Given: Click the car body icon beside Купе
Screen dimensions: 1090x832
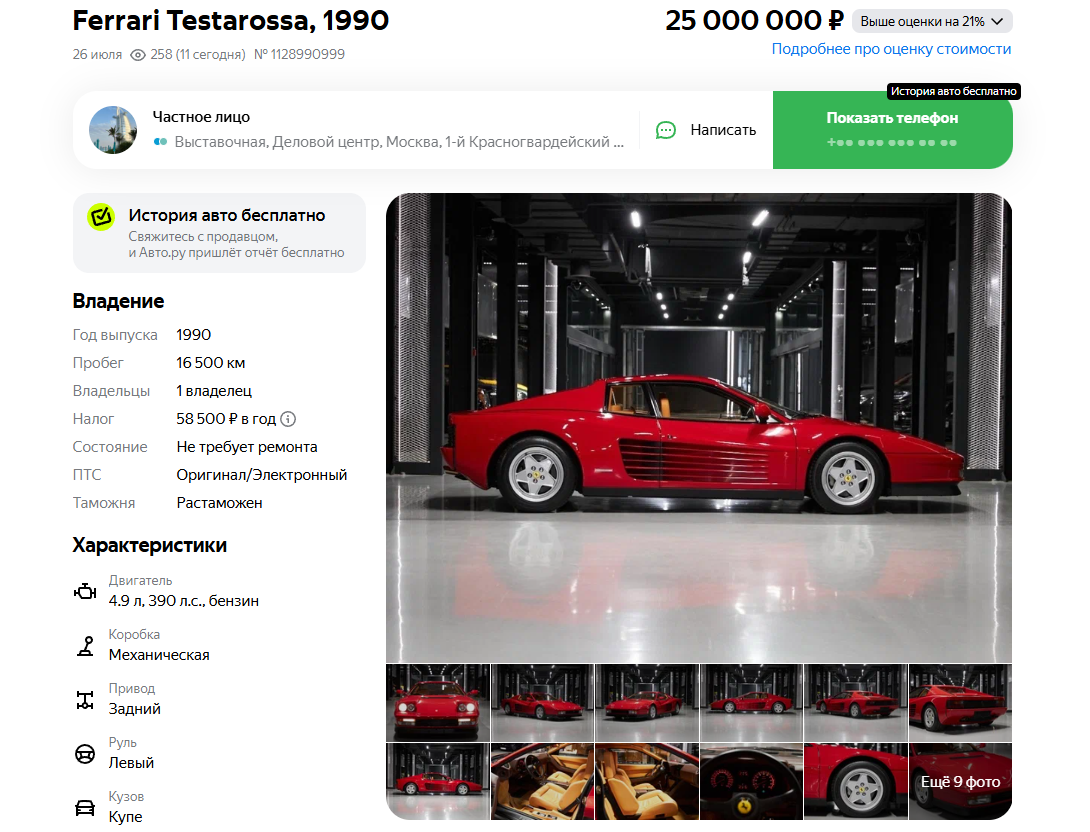Looking at the screenshot, I should [85, 808].
